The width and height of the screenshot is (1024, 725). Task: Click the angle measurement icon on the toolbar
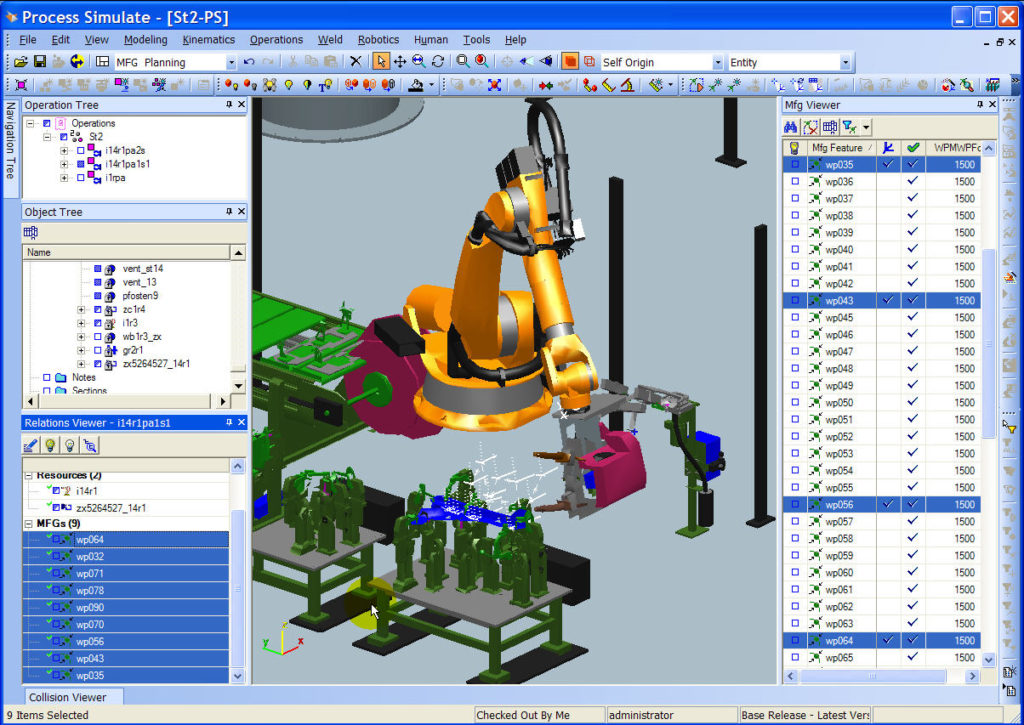(x=626, y=85)
